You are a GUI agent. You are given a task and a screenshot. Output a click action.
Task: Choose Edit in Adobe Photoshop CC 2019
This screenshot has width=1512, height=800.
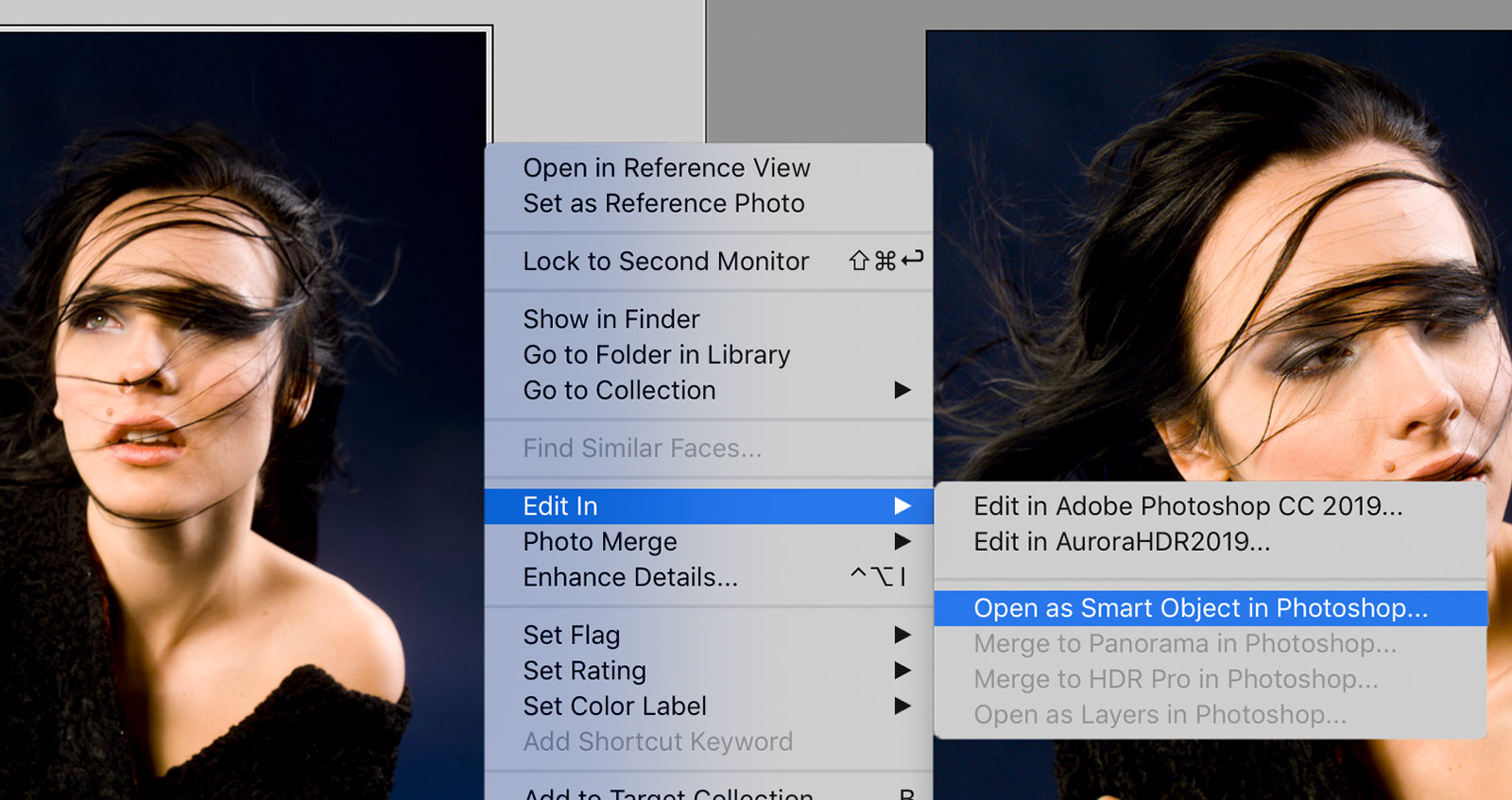(1188, 506)
